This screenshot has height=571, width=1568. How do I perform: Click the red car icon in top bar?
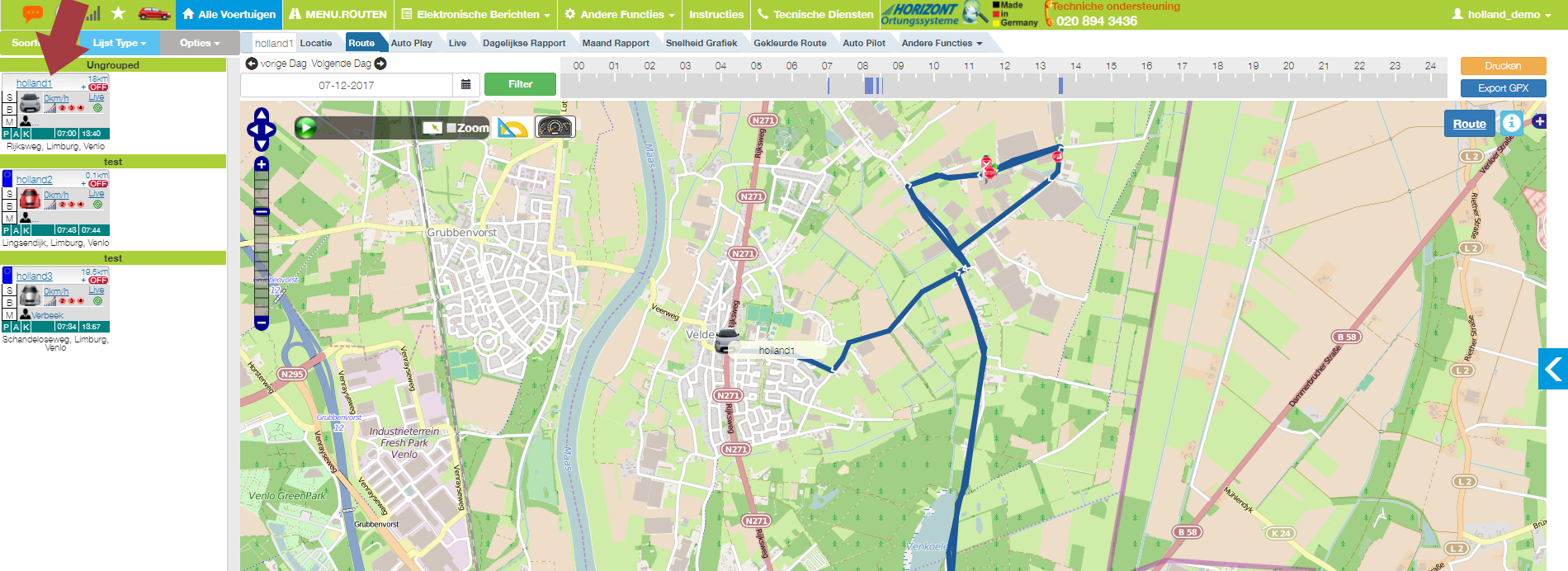(x=154, y=13)
